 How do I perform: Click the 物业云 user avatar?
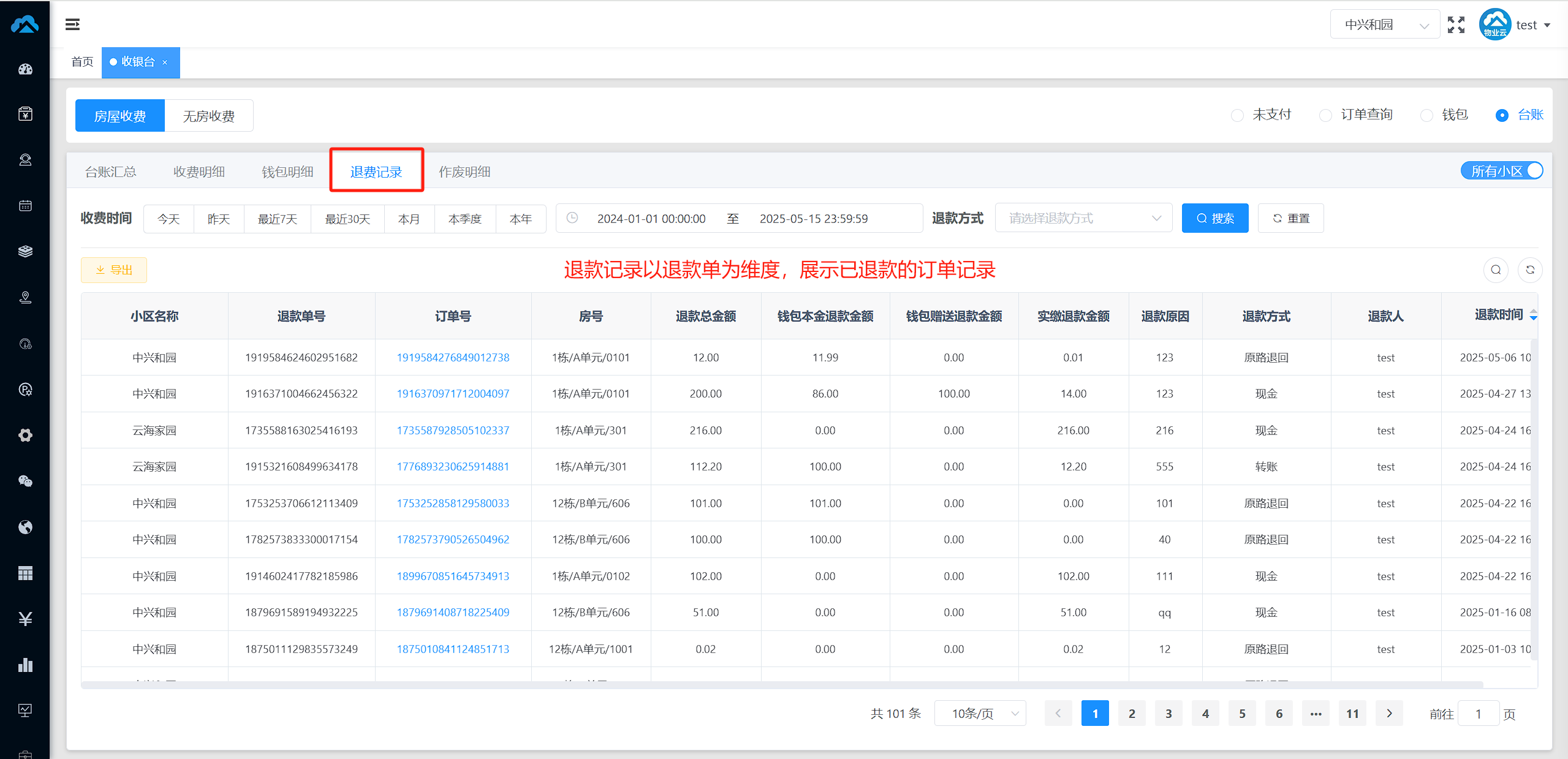[1494, 25]
